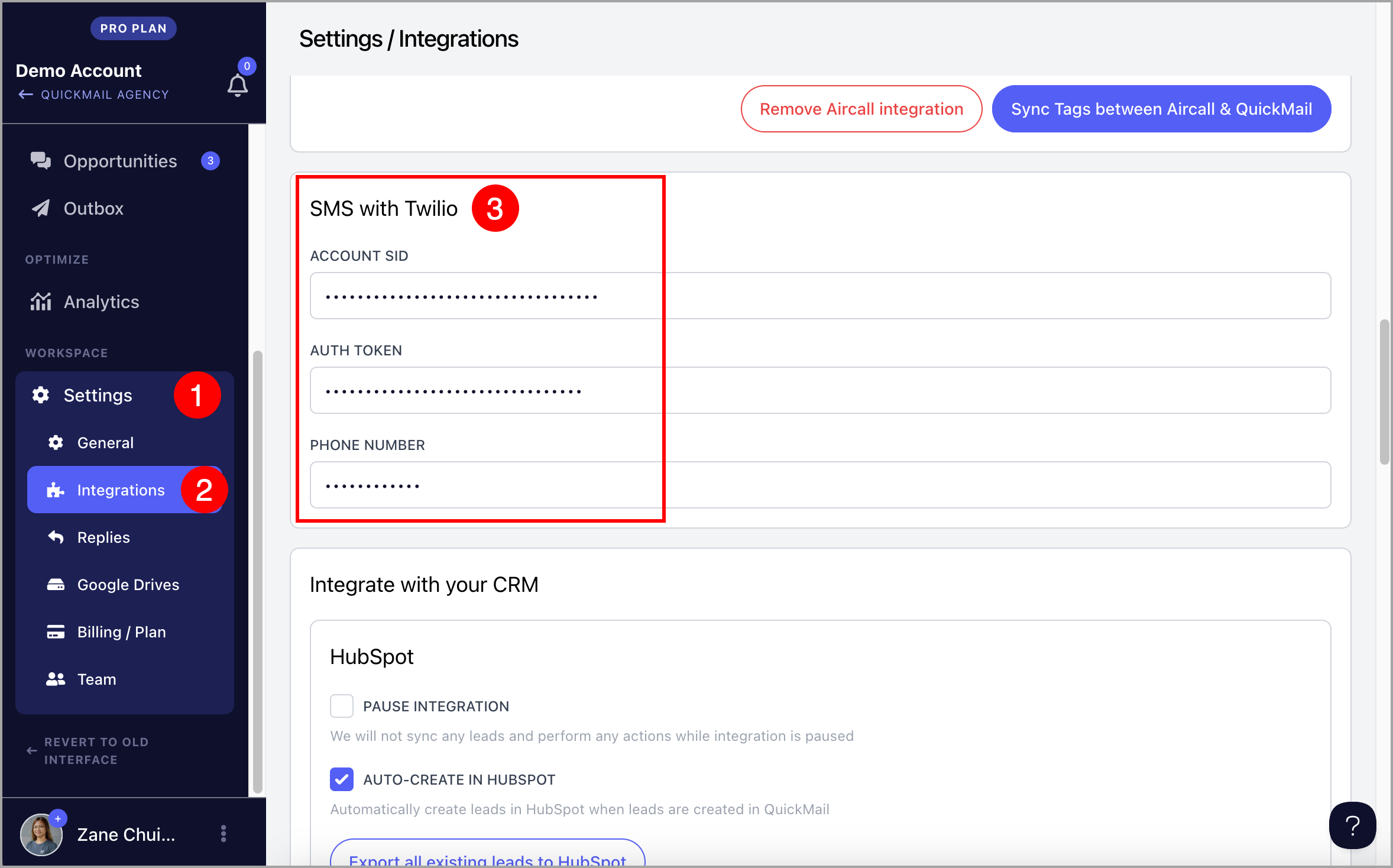Click the HubSpot section heading
Viewport: 1393px width, 868px height.
coord(371,657)
